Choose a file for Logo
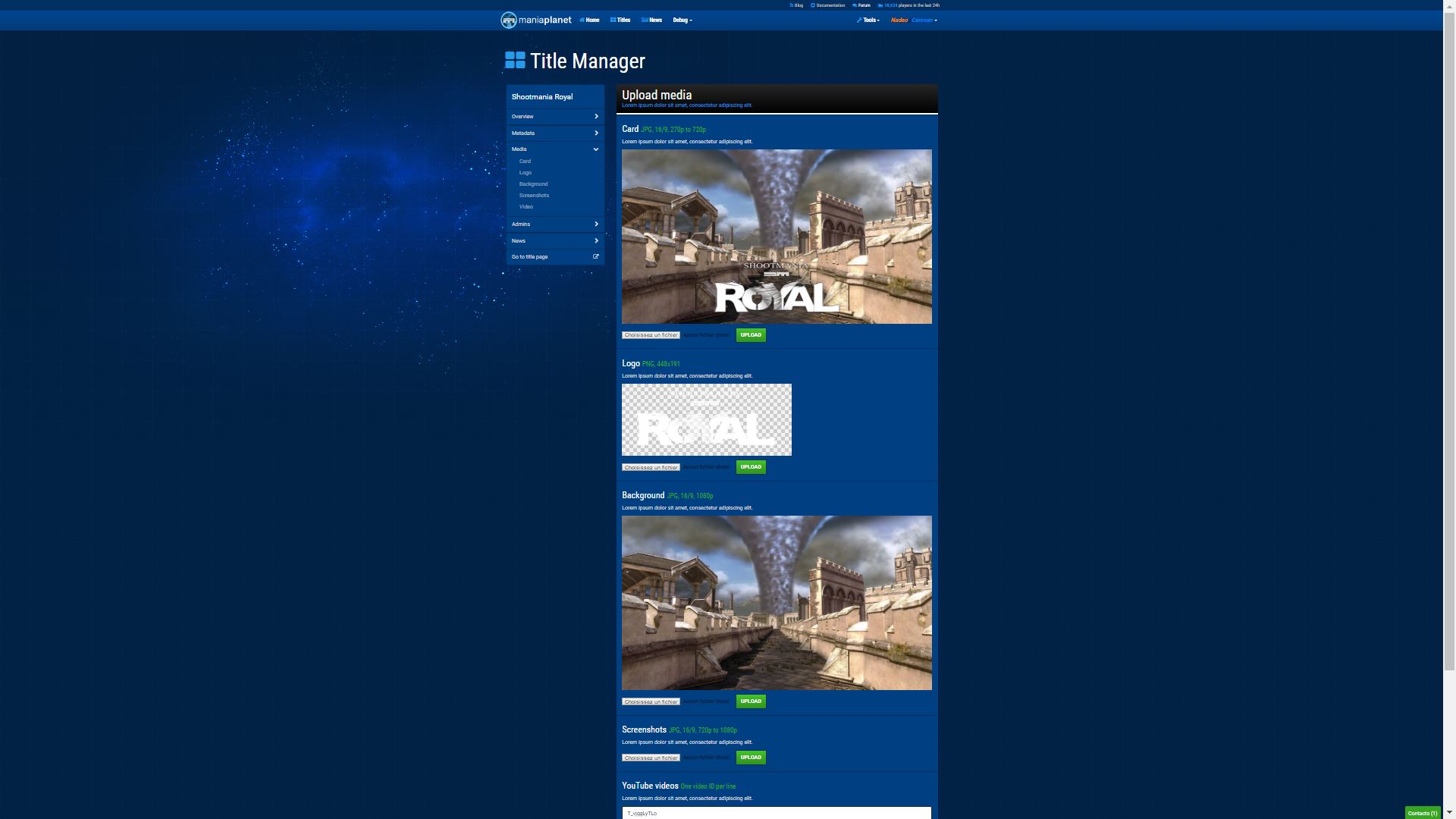This screenshot has height=819, width=1456. [x=651, y=467]
